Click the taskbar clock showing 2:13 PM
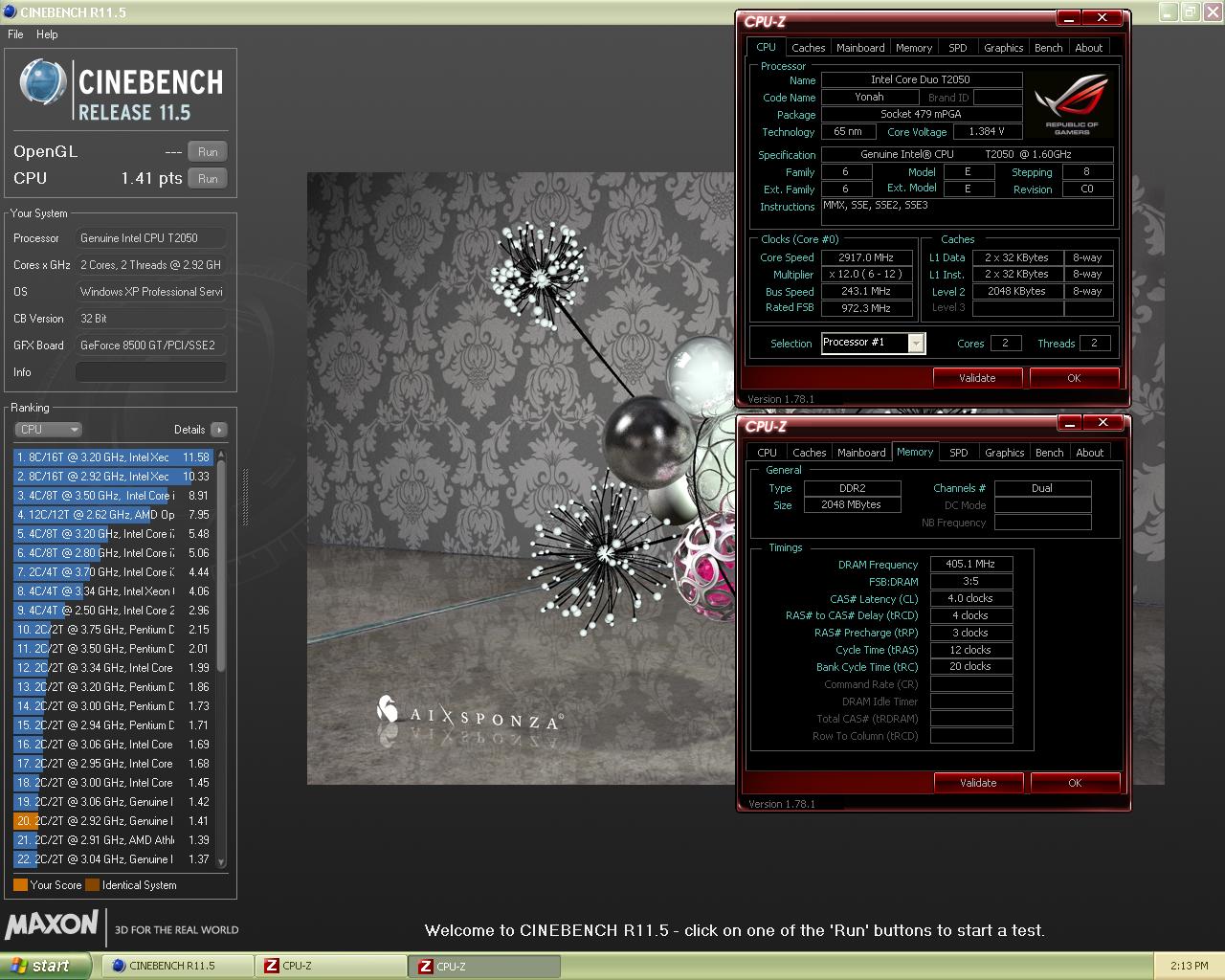The width and height of the screenshot is (1225, 980). point(1189,966)
